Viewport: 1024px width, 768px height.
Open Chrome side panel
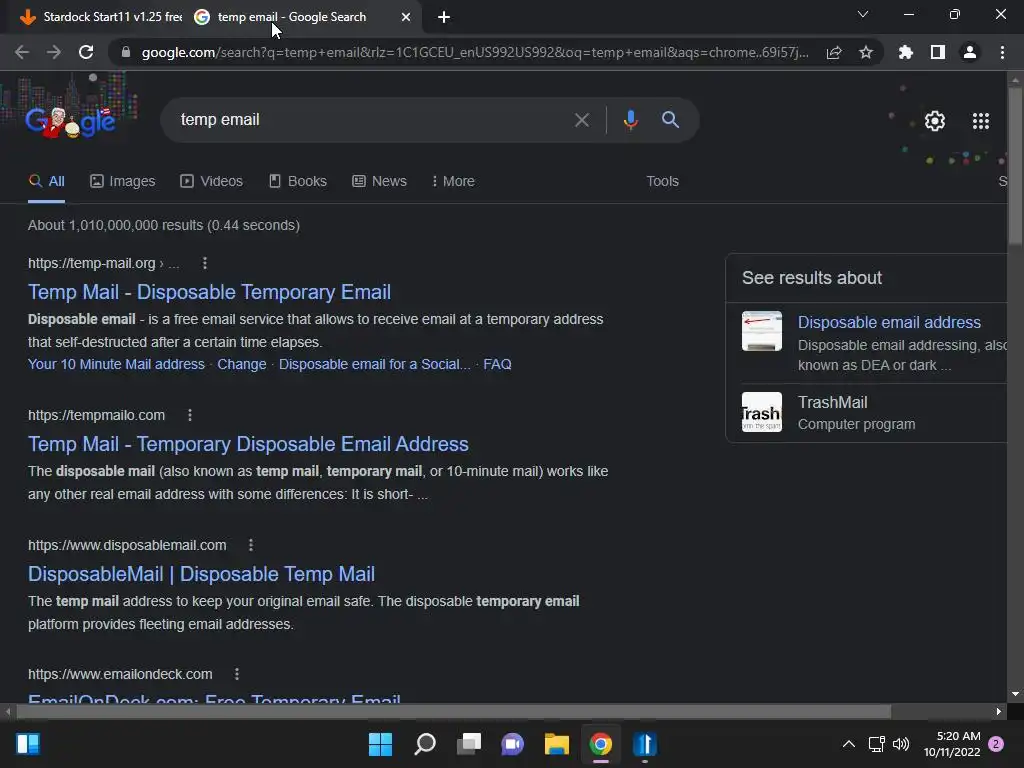(x=938, y=52)
